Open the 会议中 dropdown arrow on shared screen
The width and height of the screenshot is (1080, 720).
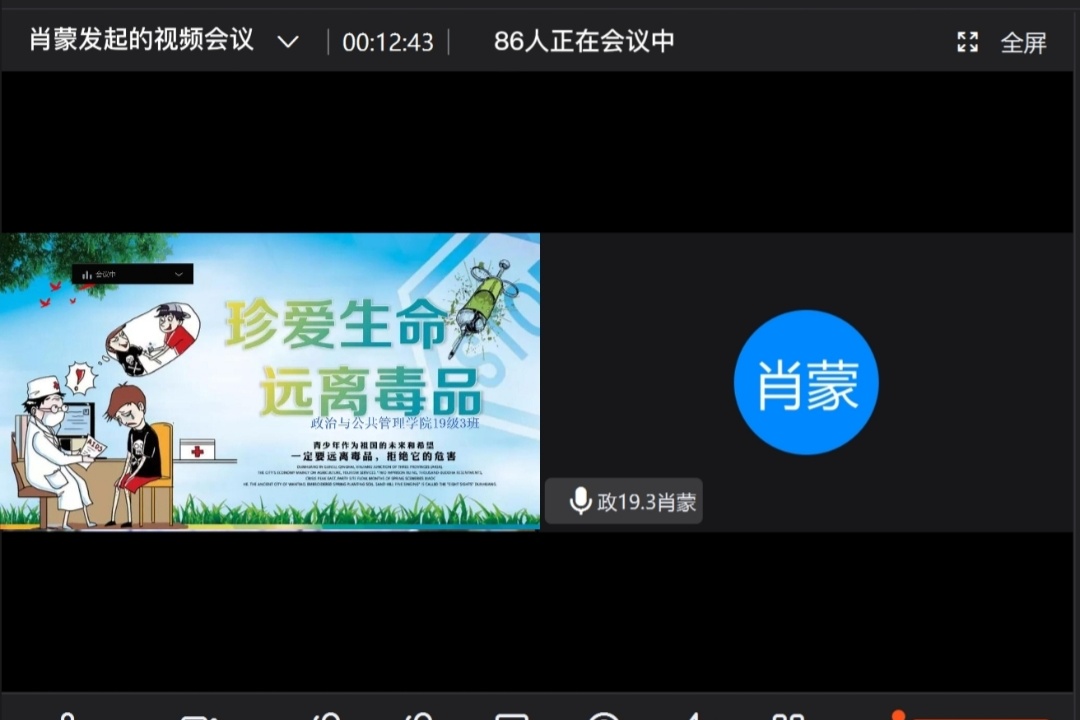pyautogui.click(x=179, y=274)
